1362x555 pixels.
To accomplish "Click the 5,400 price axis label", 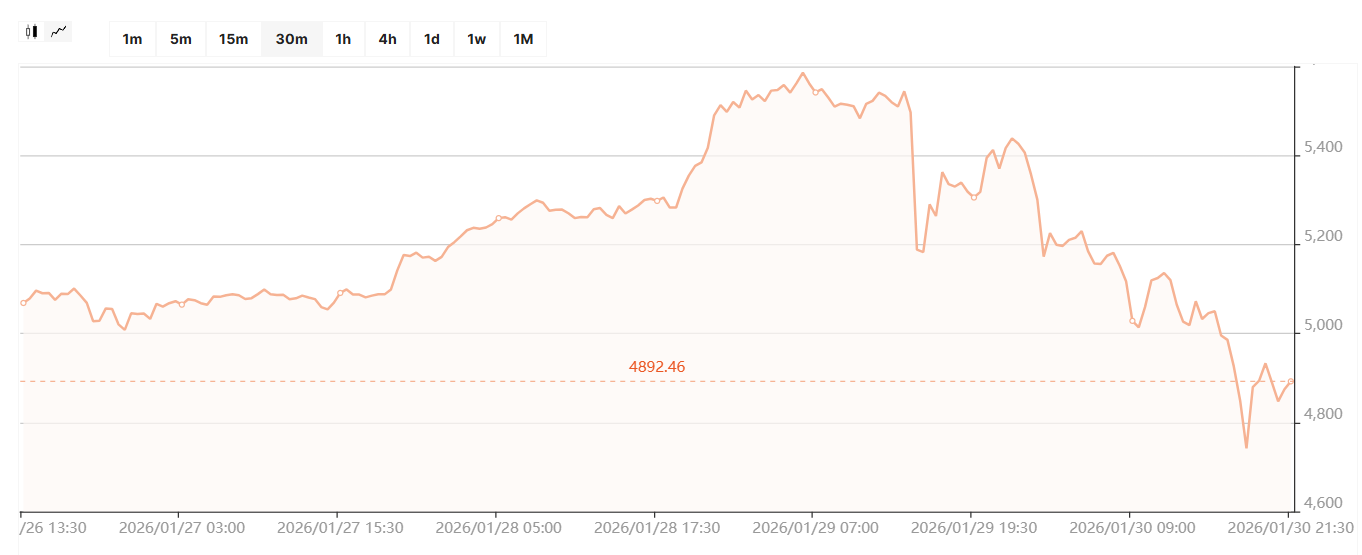I will [1318, 148].
